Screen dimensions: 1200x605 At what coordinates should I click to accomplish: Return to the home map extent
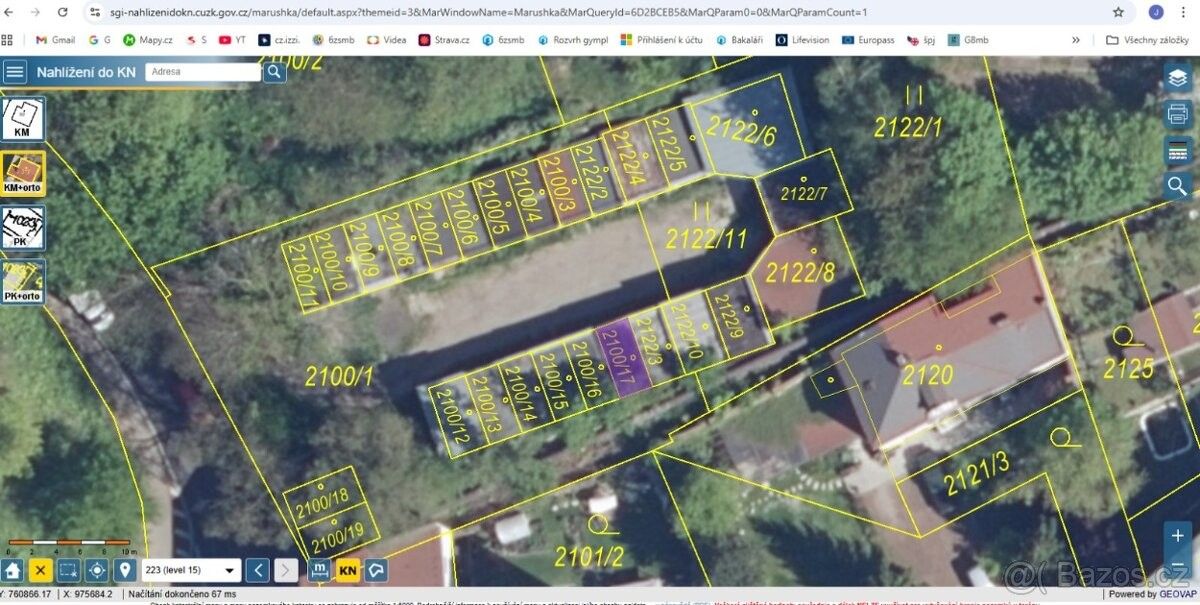click(12, 571)
